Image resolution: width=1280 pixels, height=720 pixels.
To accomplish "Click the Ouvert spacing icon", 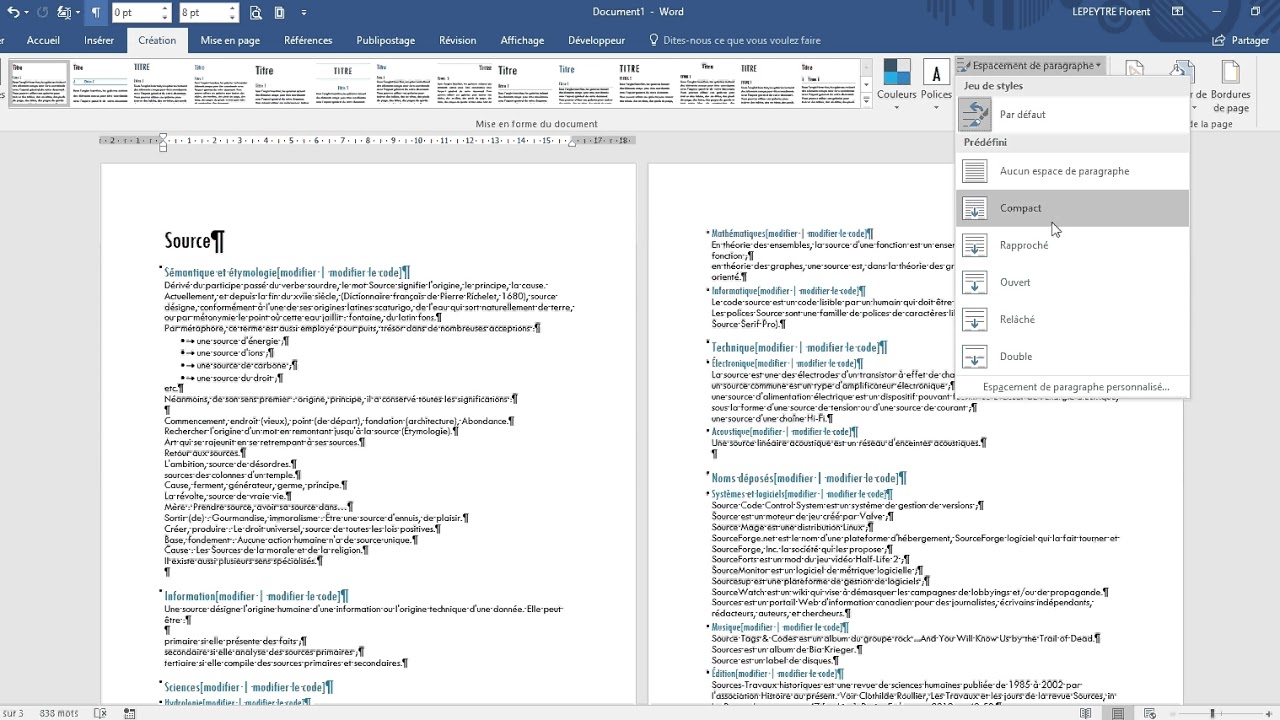I will click(x=974, y=282).
